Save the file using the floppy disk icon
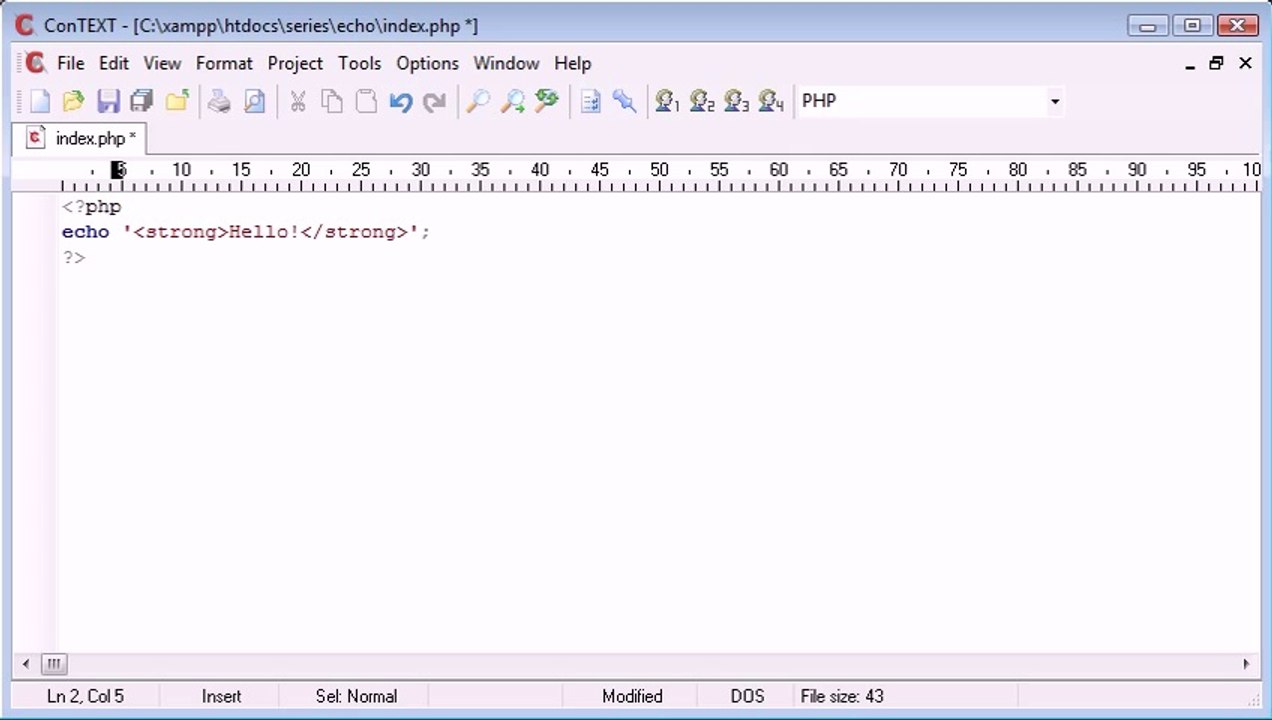Image resolution: width=1272 pixels, height=720 pixels. tap(108, 101)
